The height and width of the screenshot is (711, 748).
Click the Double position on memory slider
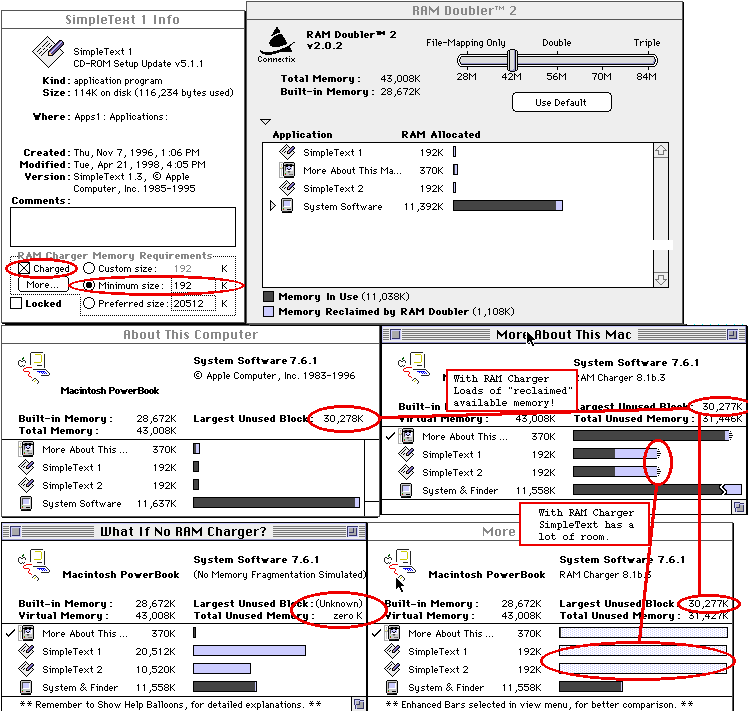[557, 60]
